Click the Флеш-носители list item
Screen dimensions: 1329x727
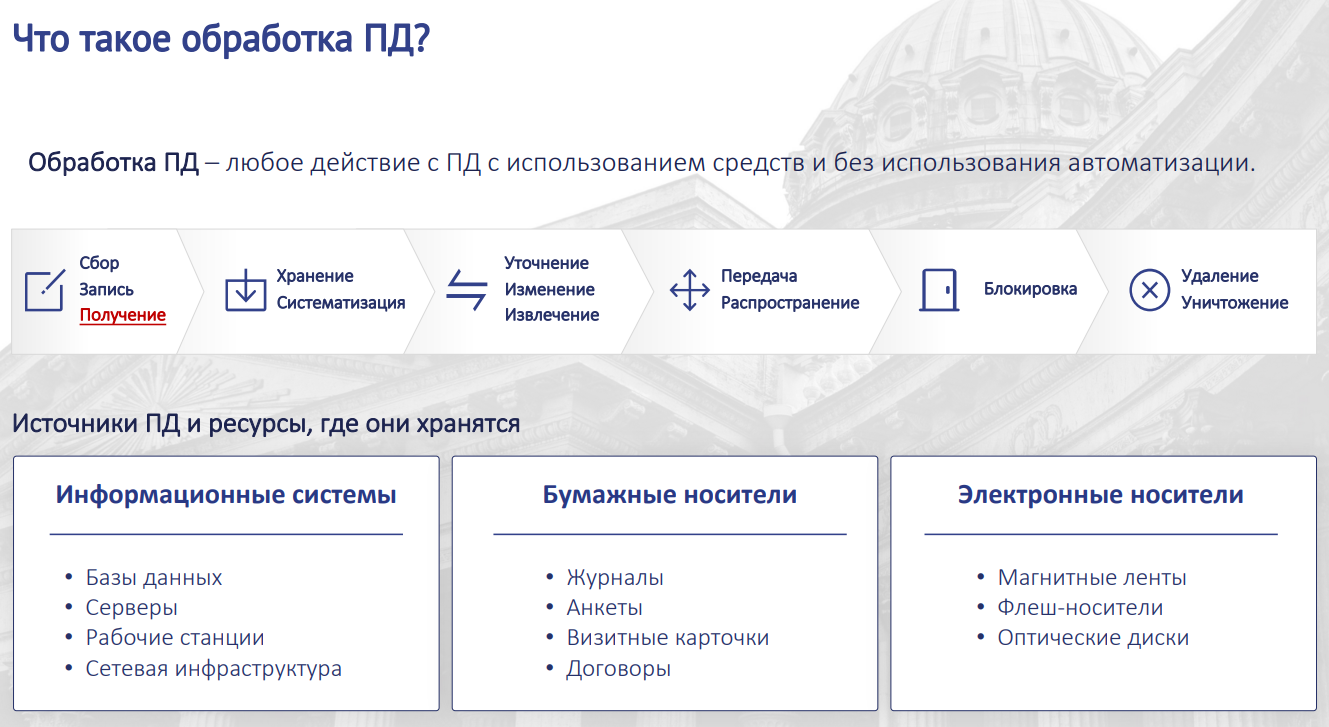coord(1080,608)
